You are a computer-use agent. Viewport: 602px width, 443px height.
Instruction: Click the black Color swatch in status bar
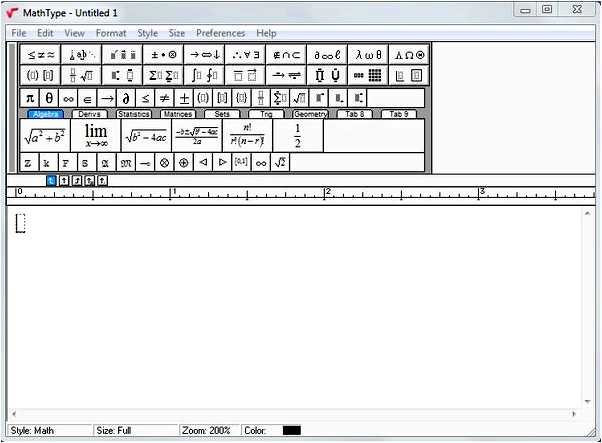click(x=292, y=430)
